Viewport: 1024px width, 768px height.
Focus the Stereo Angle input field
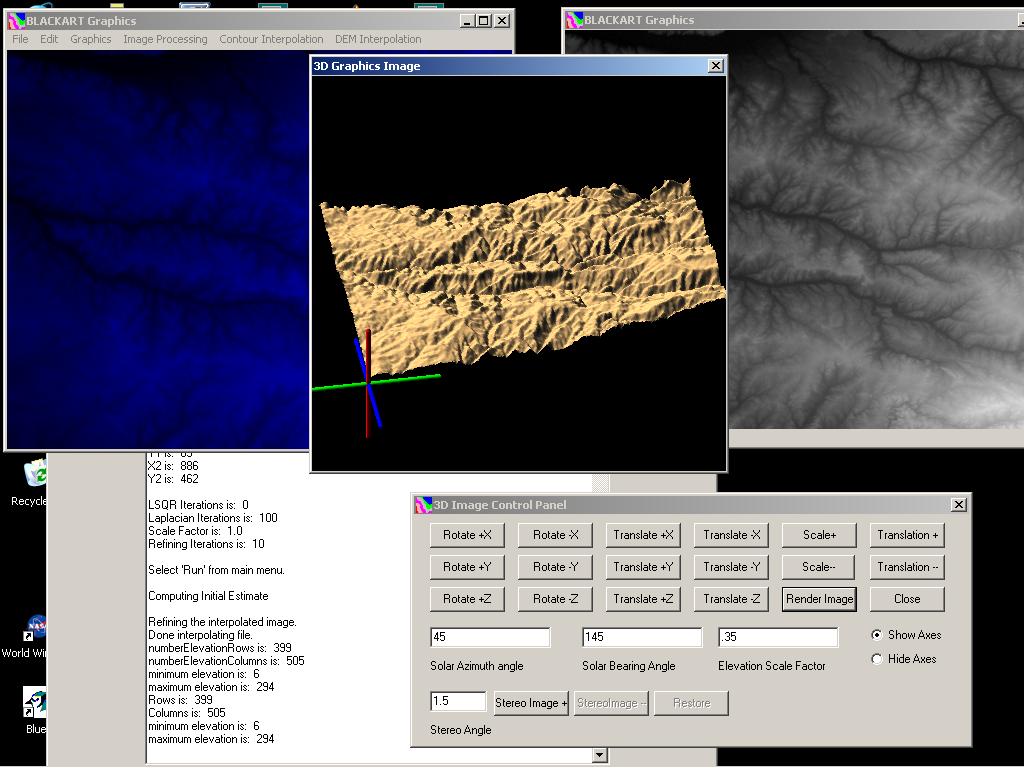pos(458,701)
